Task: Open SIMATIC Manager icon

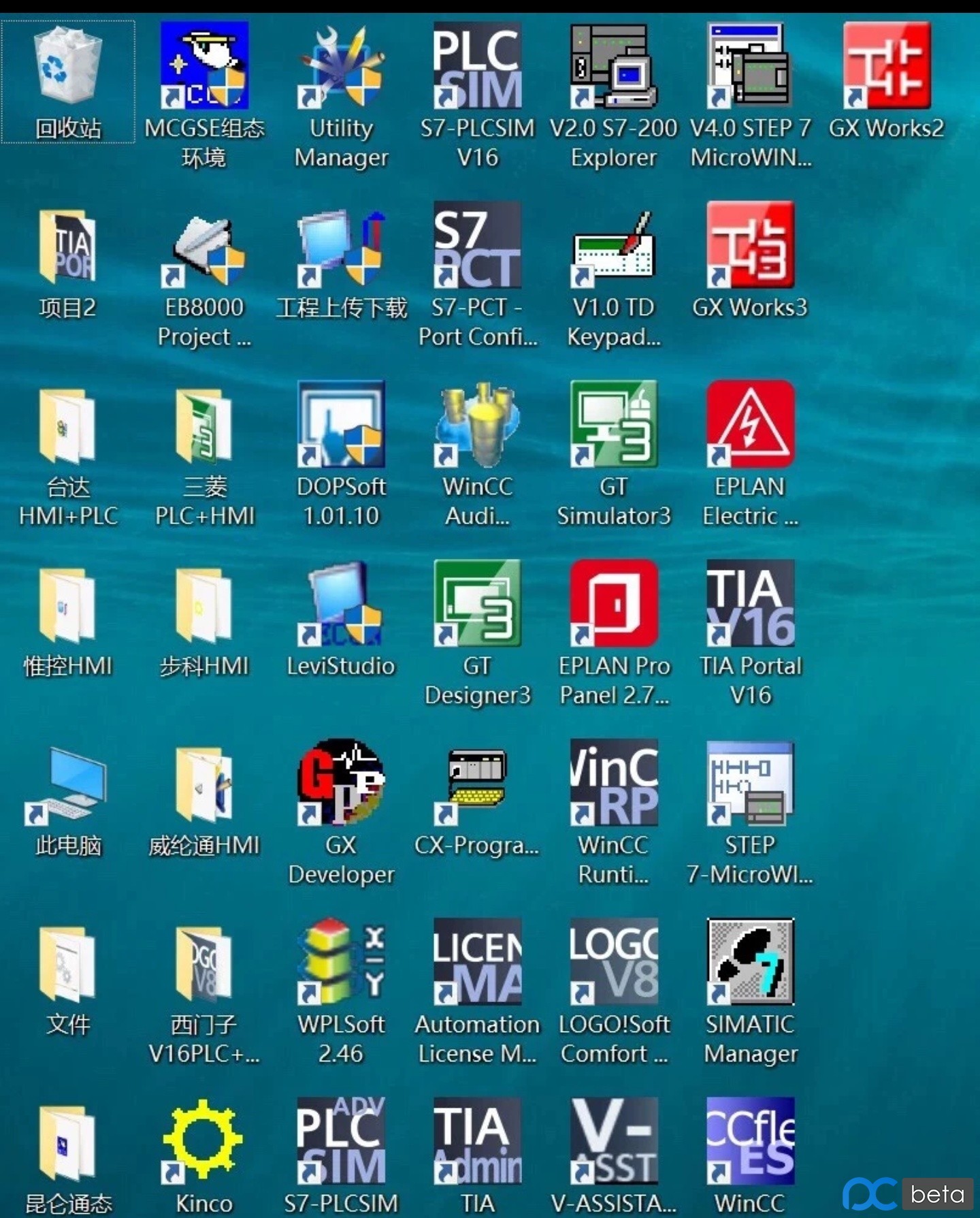Action: click(x=750, y=961)
